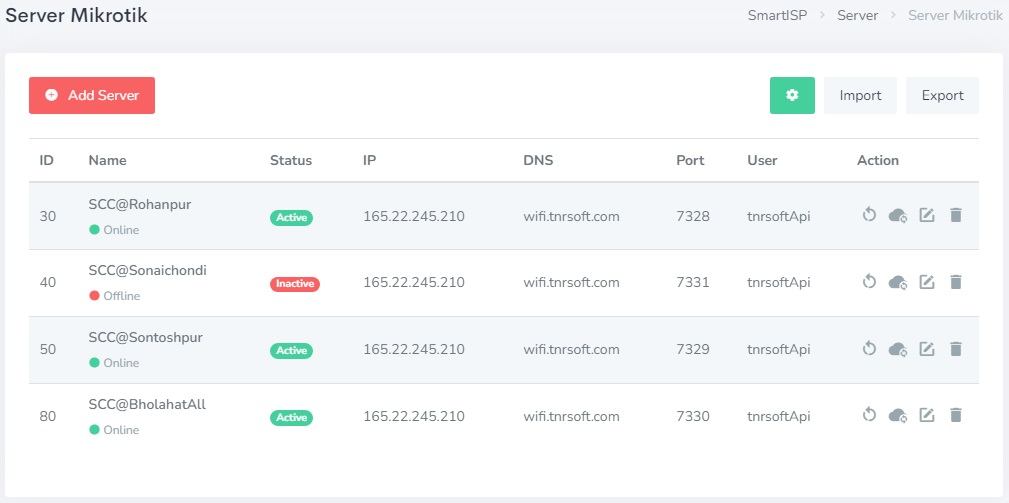This screenshot has height=503, width=1009.
Task: Toggle Inactive status badge for SCC@Sonaichondi
Action: tap(294, 284)
